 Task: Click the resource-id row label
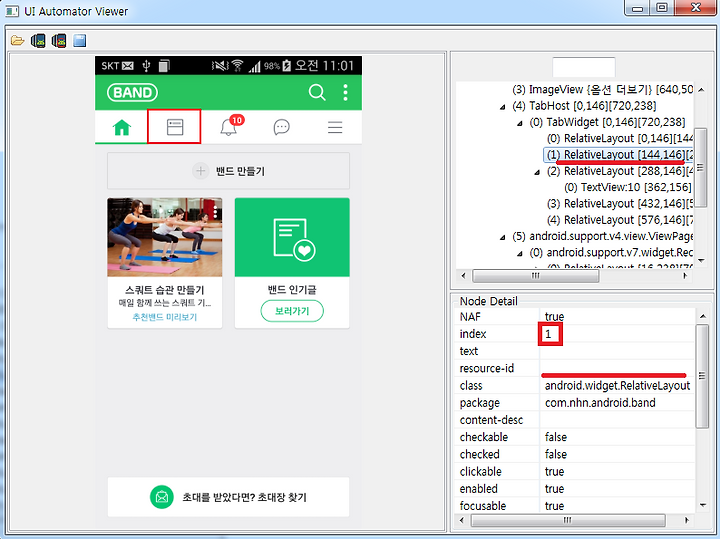(x=487, y=368)
